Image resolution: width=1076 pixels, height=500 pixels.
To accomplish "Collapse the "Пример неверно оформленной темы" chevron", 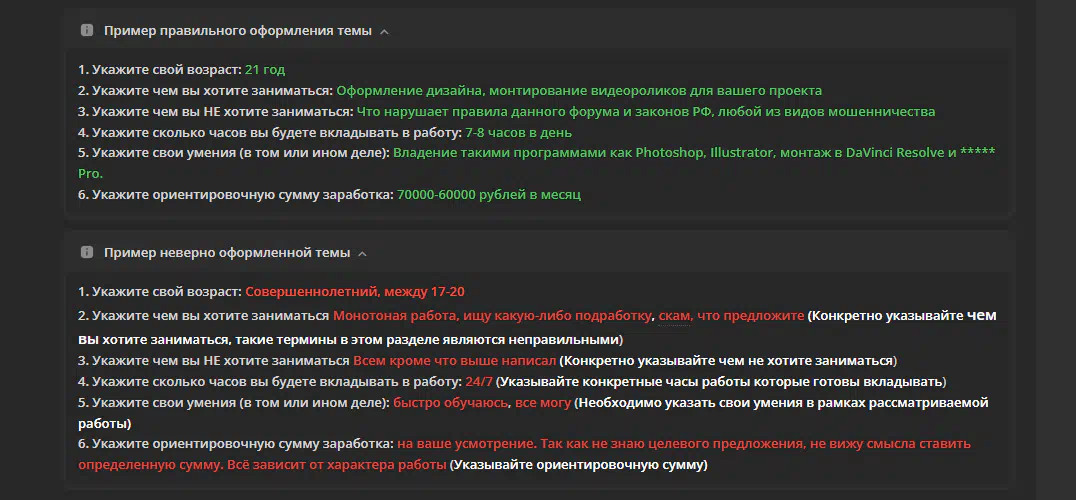I will (x=362, y=253).
